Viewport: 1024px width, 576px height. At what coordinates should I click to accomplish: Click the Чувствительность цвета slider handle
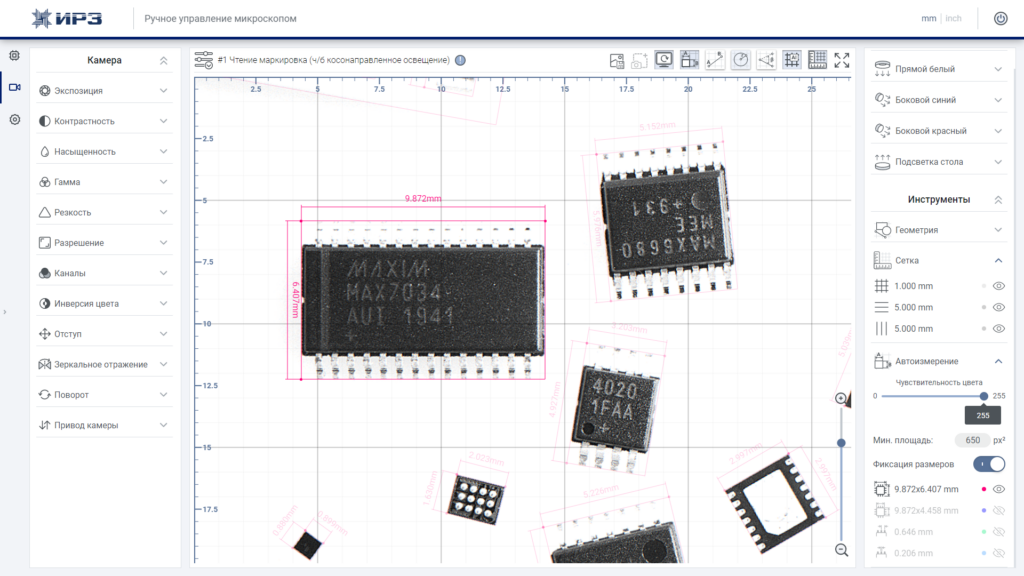(984, 396)
